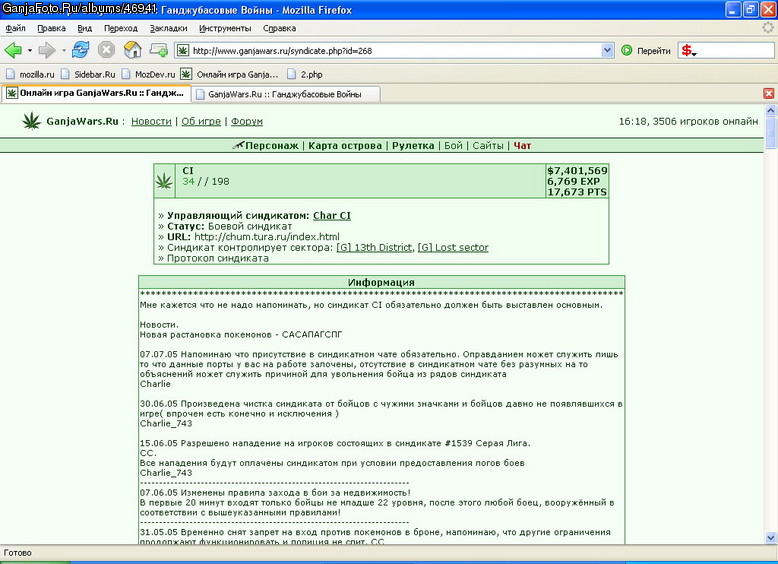Open the Бой page
This screenshot has width=778, height=564.
click(453, 146)
